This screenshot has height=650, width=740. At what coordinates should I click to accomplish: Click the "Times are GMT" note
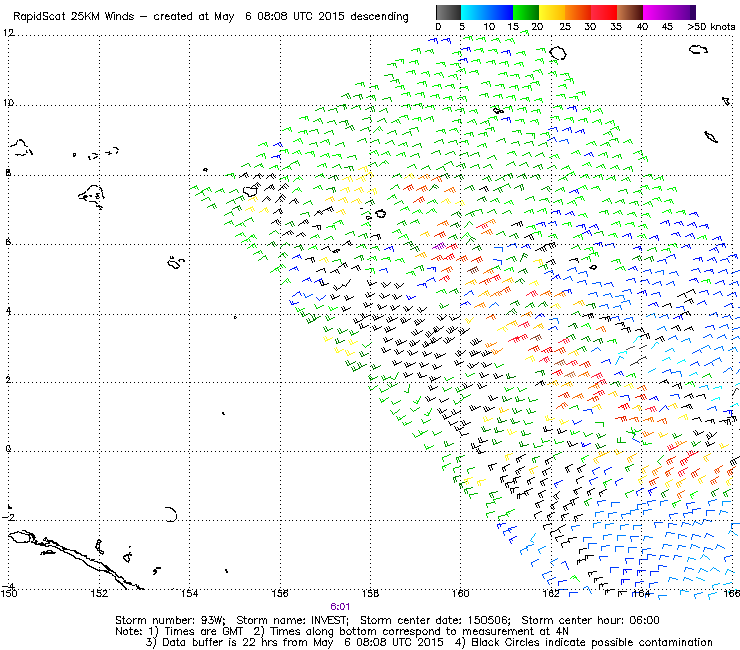click(x=203, y=632)
